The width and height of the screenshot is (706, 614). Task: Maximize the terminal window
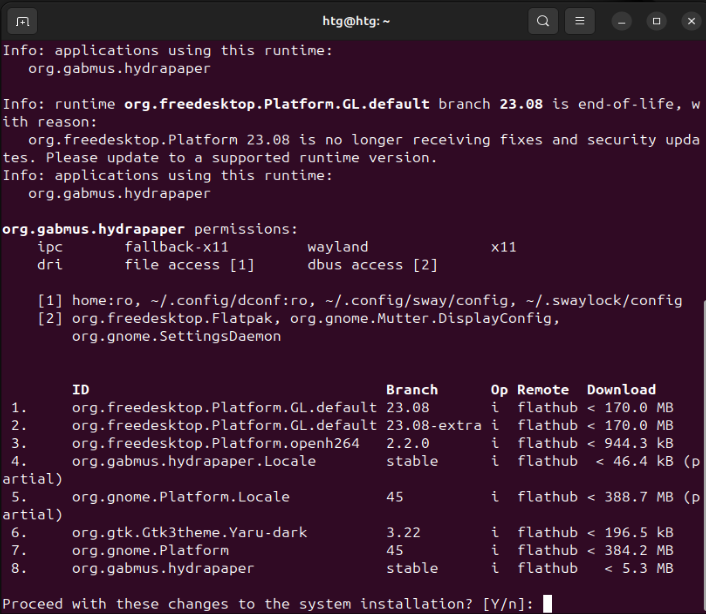click(656, 21)
